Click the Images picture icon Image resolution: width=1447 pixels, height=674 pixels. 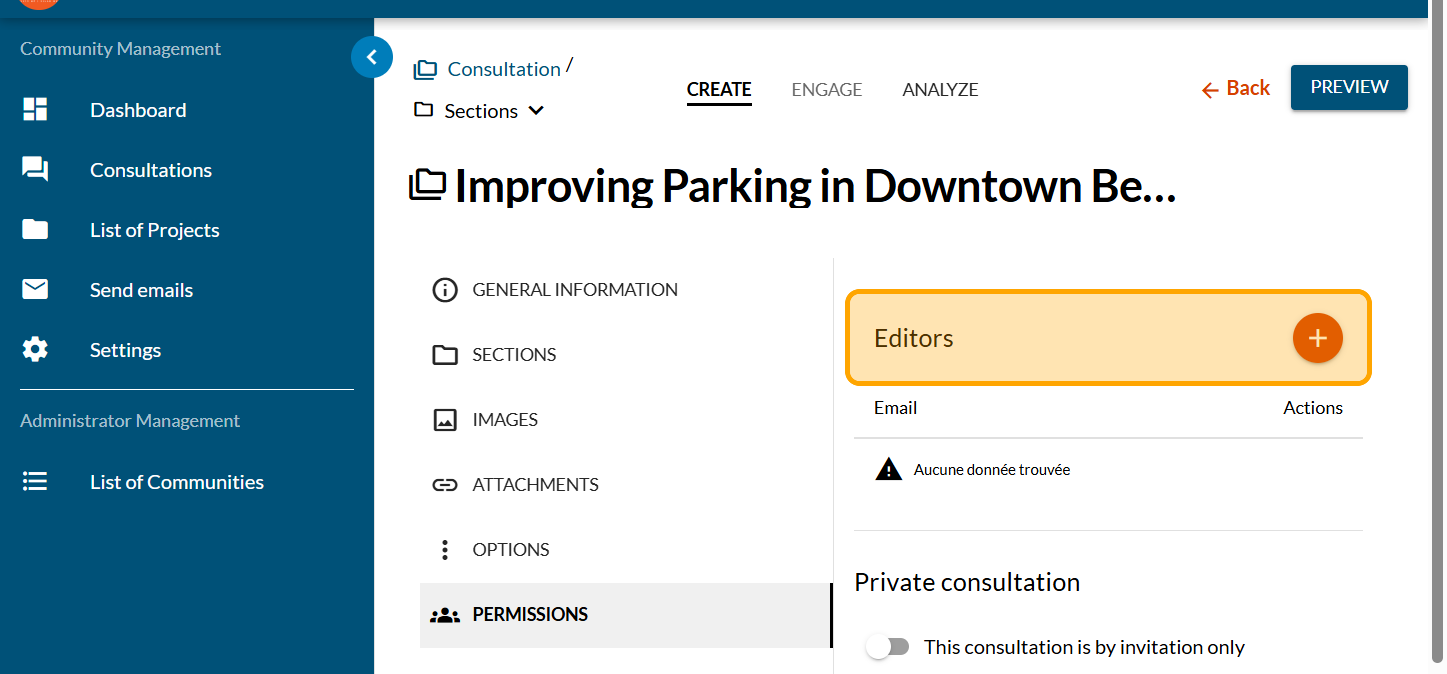[445, 420]
